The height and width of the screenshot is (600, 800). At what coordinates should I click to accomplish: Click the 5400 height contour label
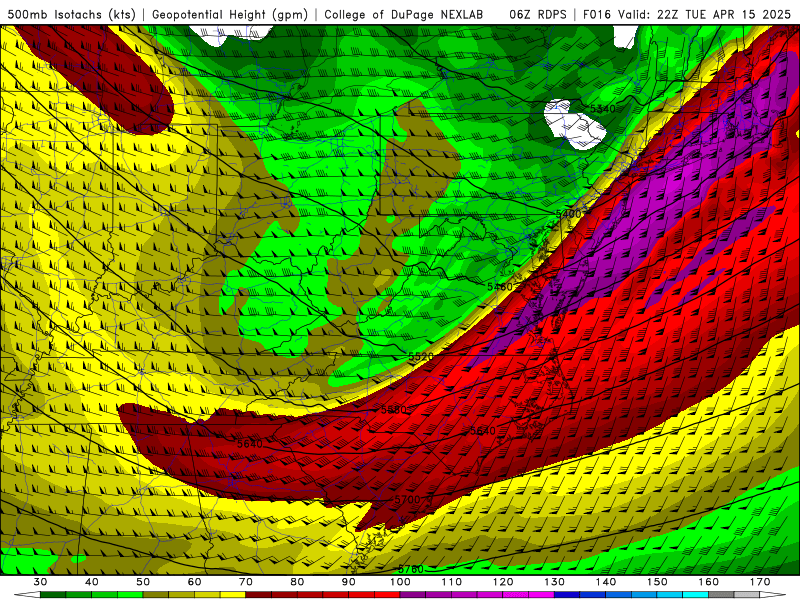pos(568,214)
